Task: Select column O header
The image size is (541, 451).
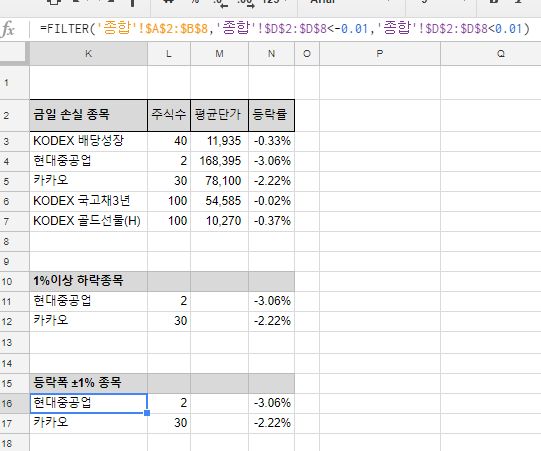Action: (x=307, y=53)
